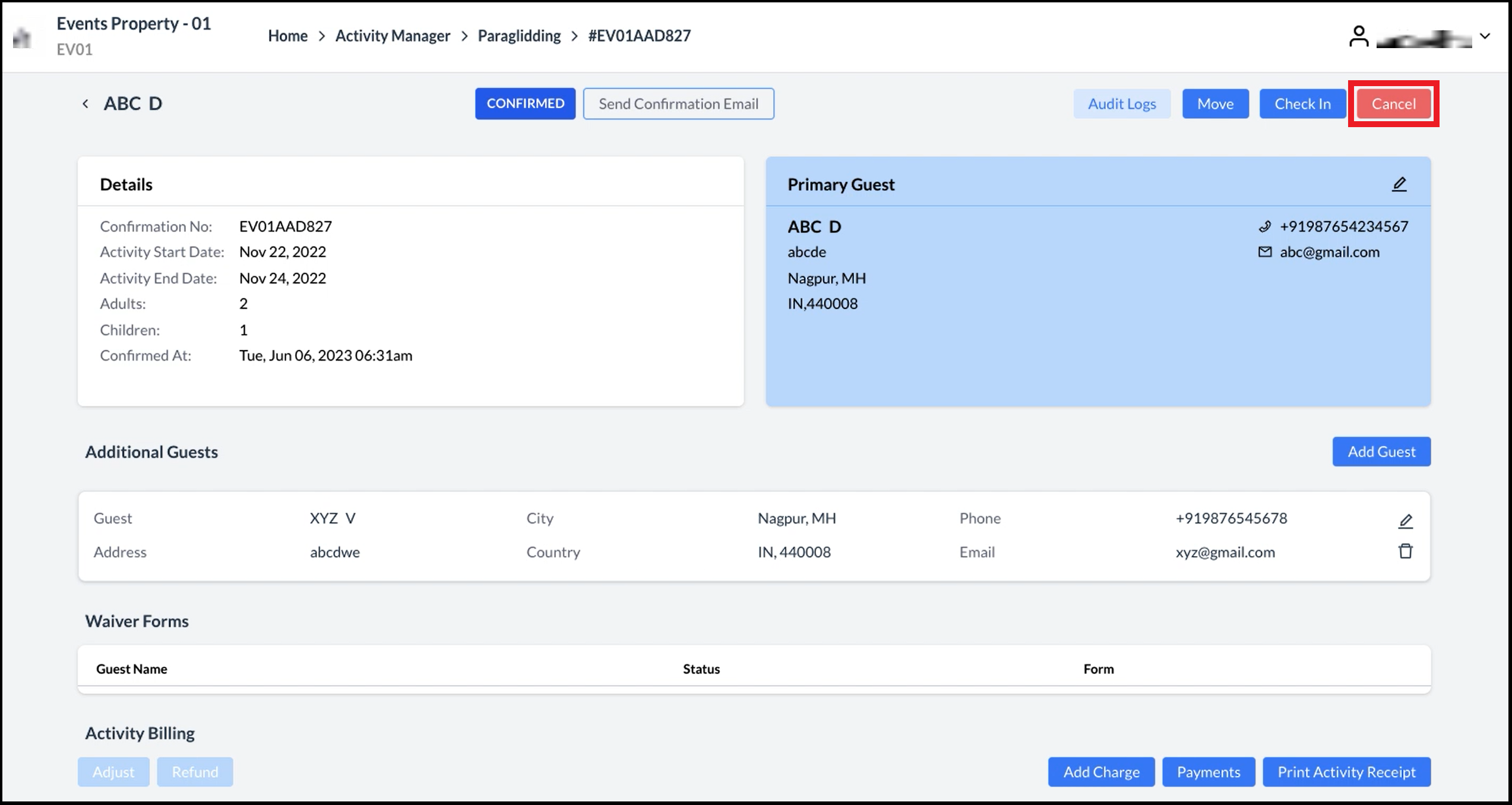Open the user profile icon
This screenshot has height=805, width=1512.
pyautogui.click(x=1359, y=35)
